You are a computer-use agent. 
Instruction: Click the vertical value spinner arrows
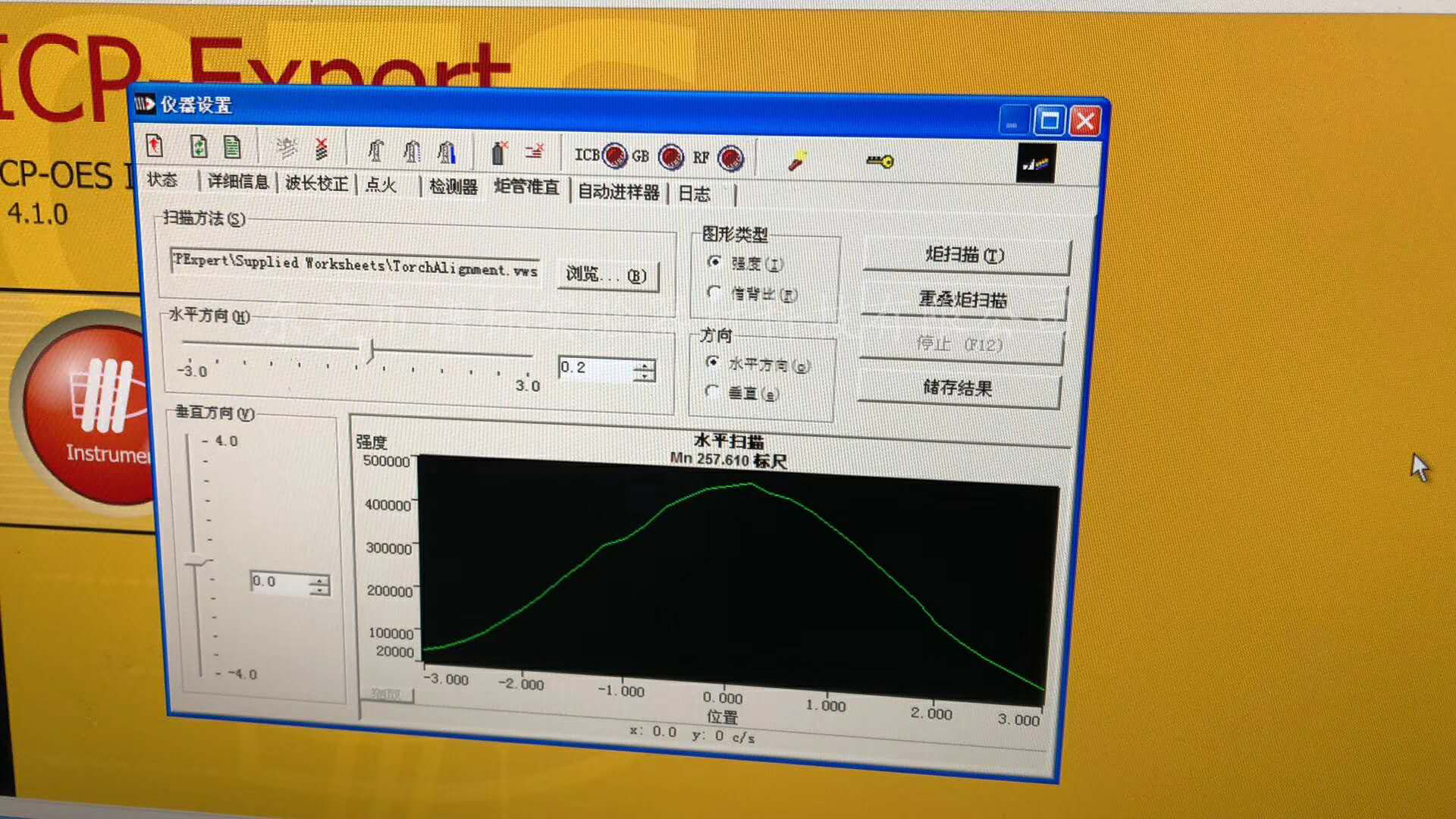(320, 585)
